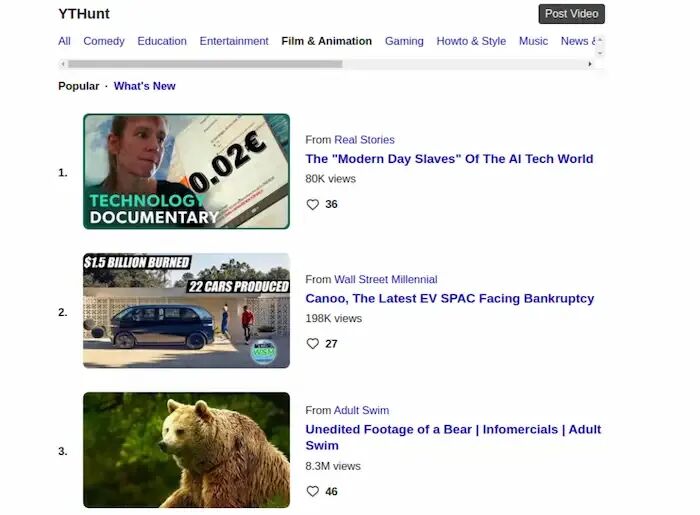Screen dimensions: 700x515
Task: Click heart icon for Canoo EV SPAC video
Action: pos(312,344)
